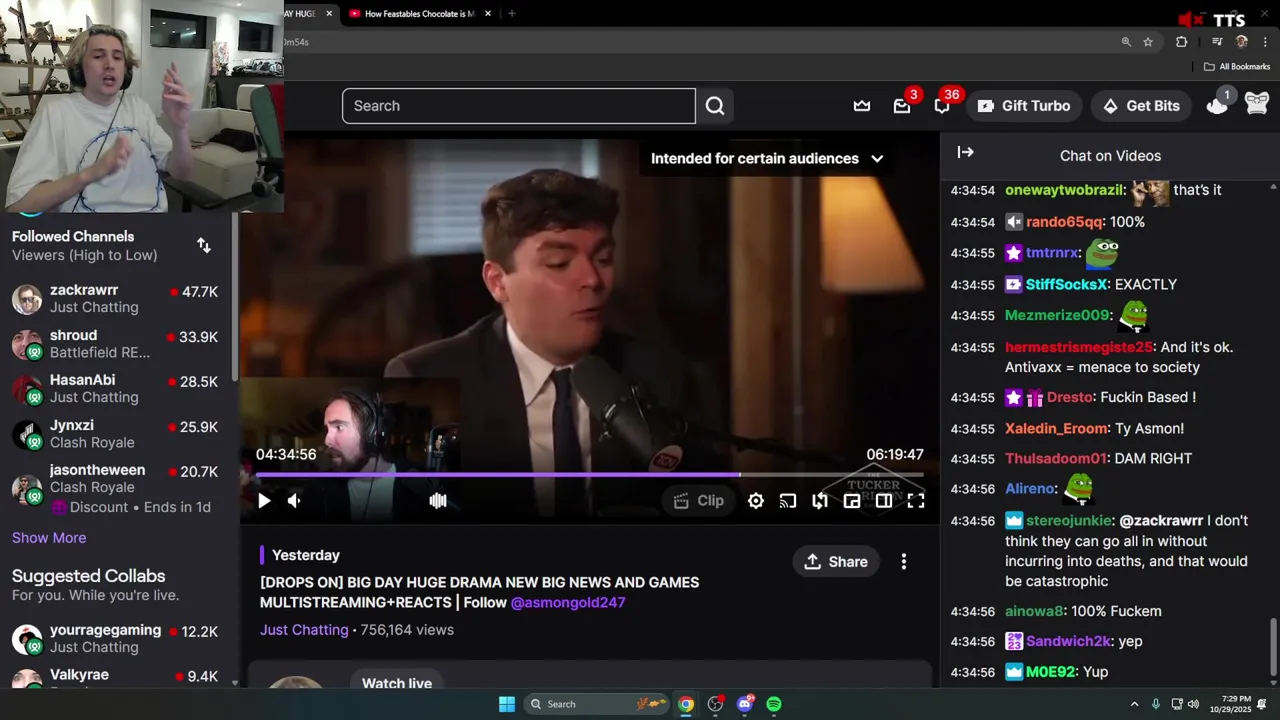
Task: Open video player settings gear
Action: [x=756, y=501]
